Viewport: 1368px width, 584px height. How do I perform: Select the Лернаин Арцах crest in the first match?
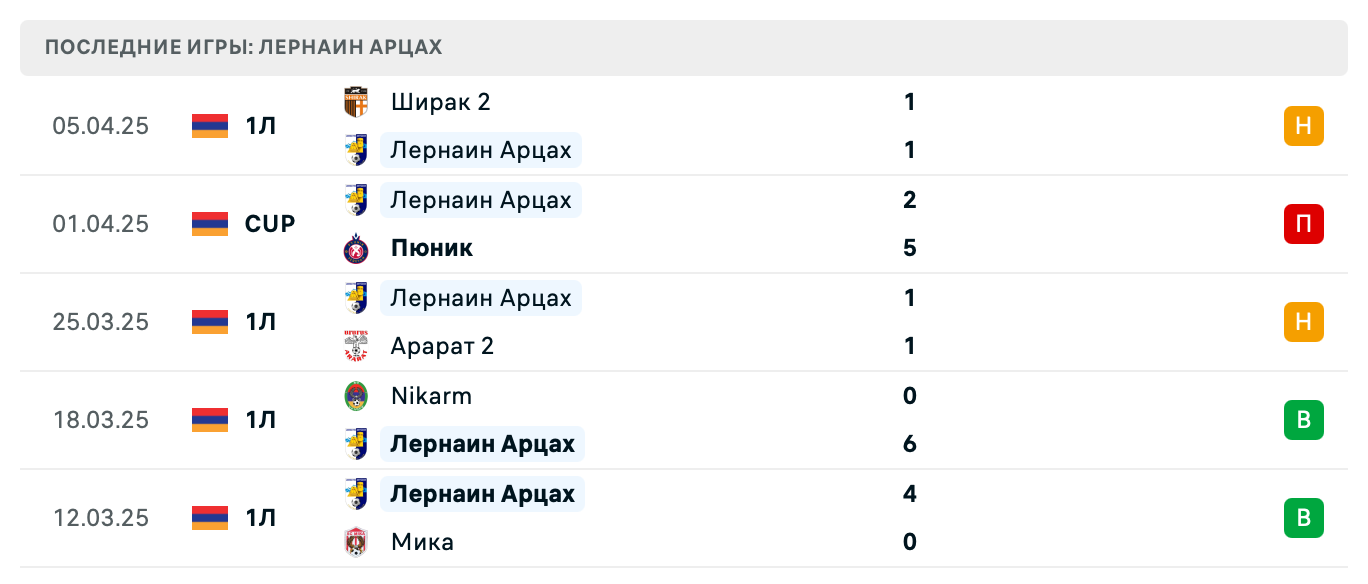tap(355, 150)
